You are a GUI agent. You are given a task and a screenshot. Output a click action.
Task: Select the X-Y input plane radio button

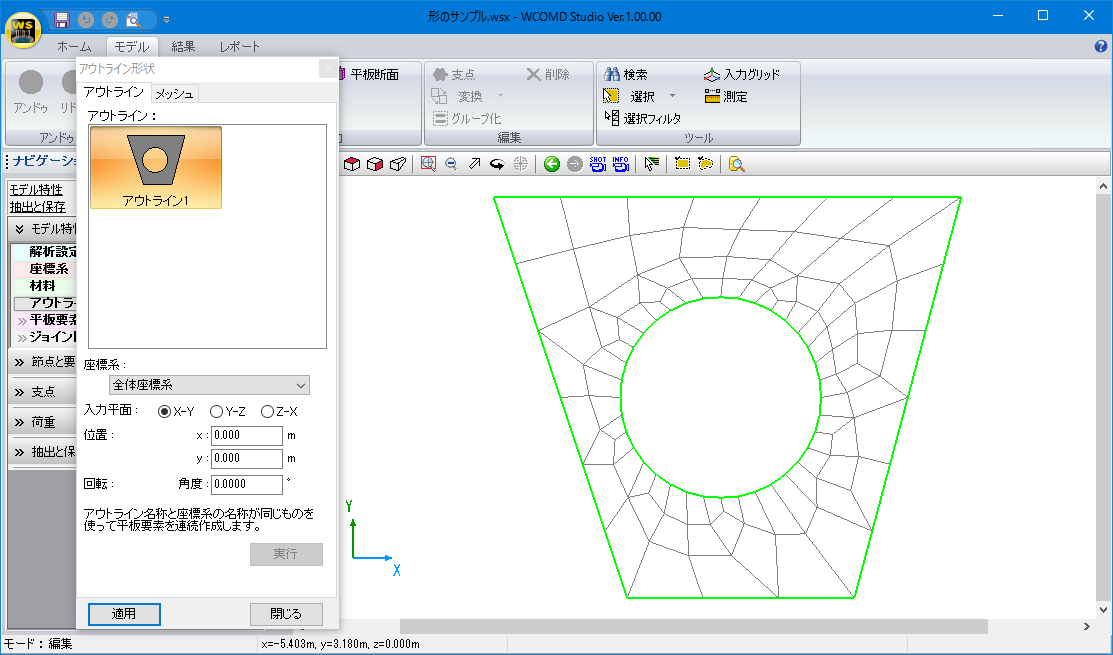tap(165, 411)
